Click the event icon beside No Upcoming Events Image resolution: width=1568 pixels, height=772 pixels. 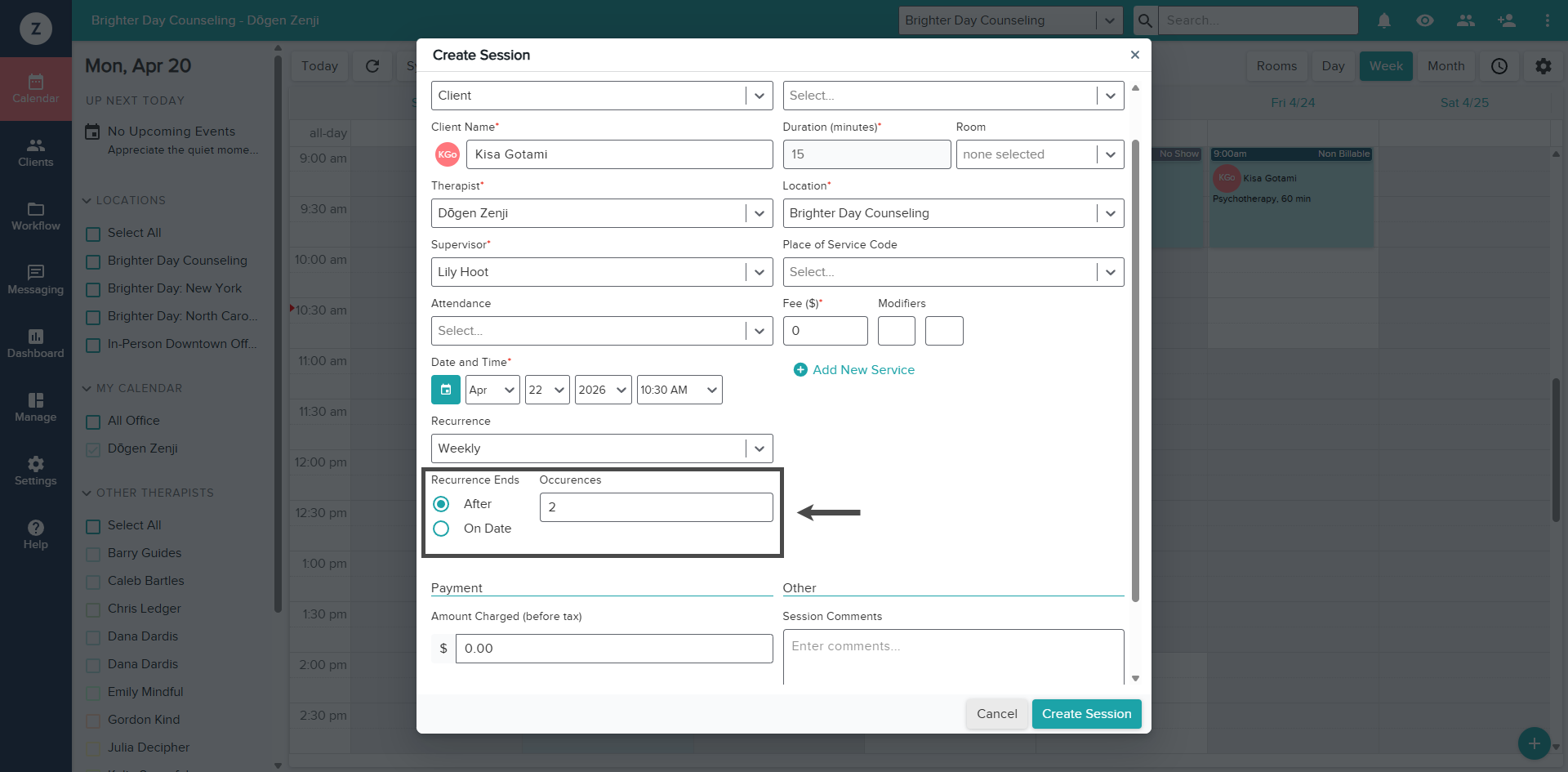click(93, 132)
